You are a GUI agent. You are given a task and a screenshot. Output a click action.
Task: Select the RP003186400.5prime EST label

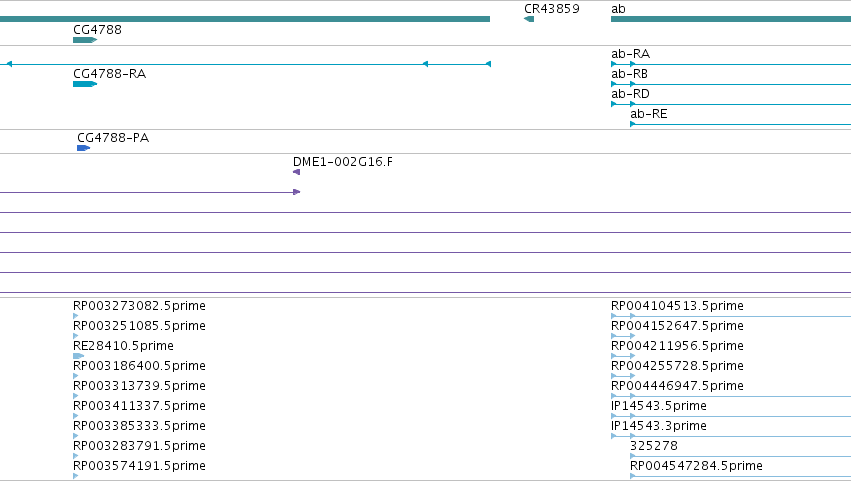click(x=139, y=365)
